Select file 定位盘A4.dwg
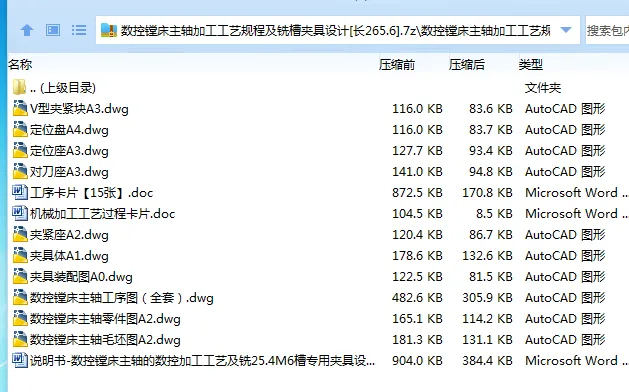629x392 pixels. click(69, 130)
